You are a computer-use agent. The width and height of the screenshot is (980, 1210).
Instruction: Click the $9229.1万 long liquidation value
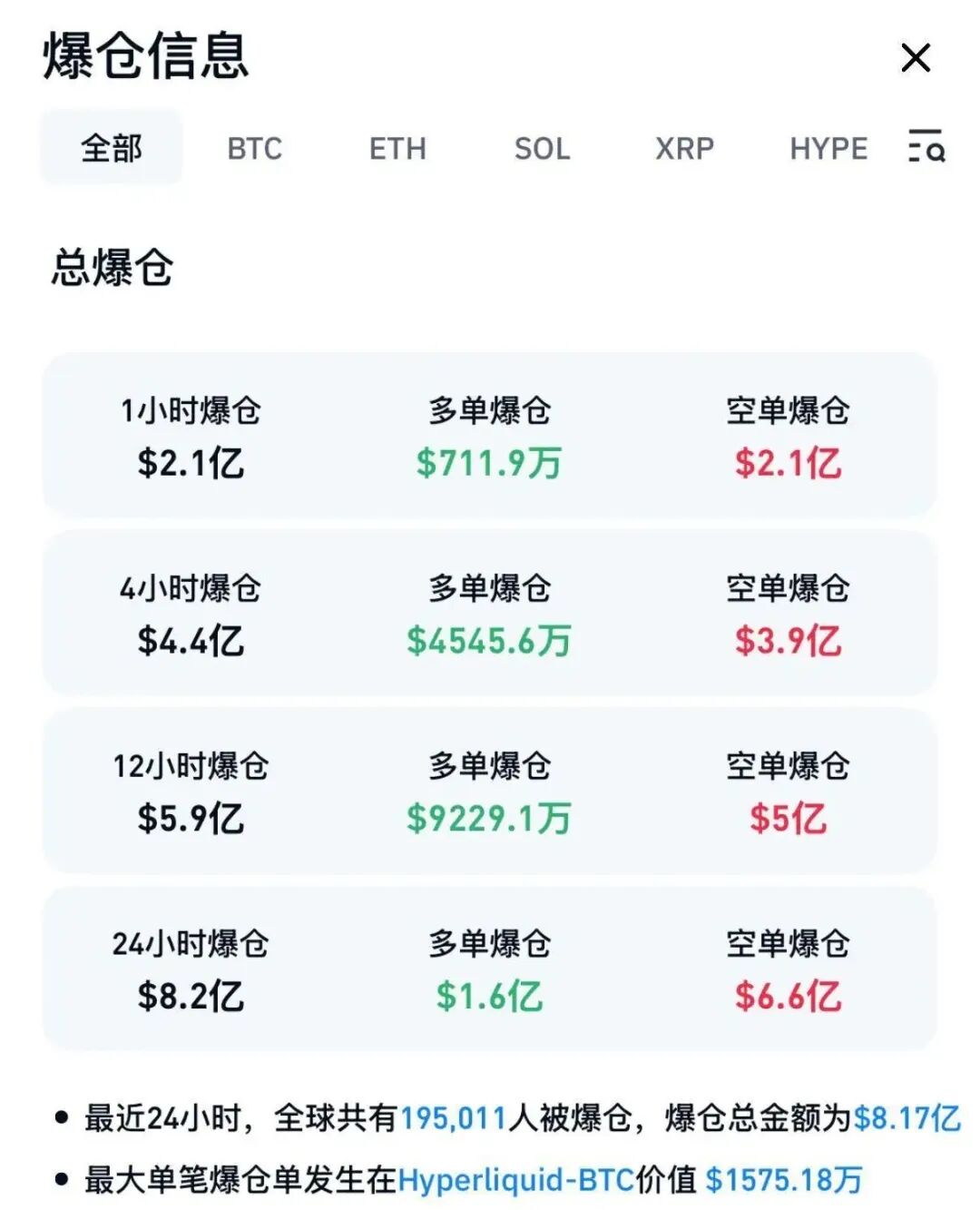[489, 819]
